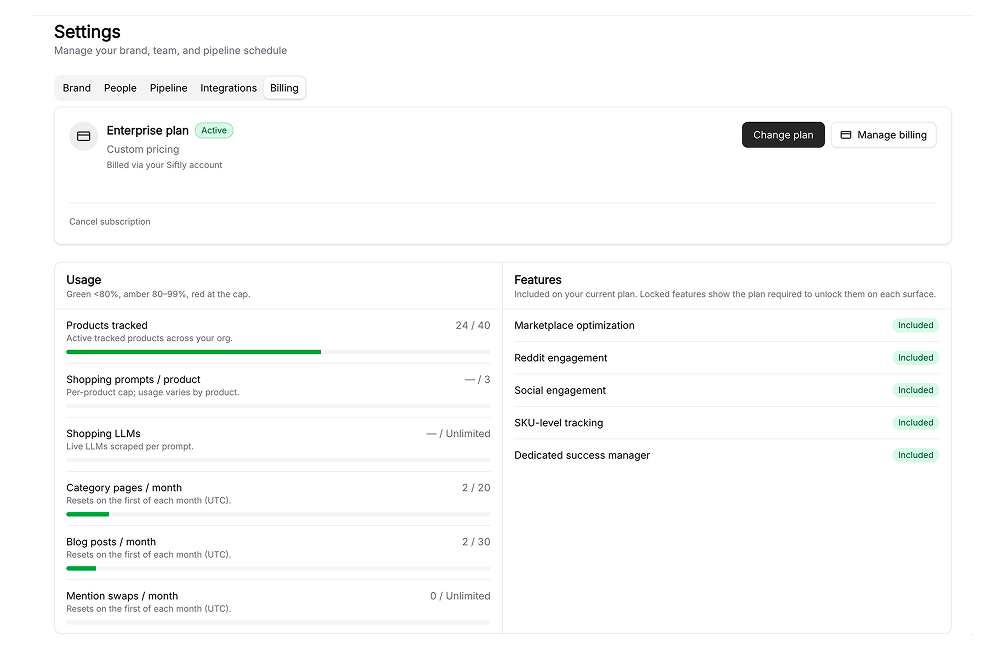
Task: Click the green Active status badge
Action: (x=214, y=131)
